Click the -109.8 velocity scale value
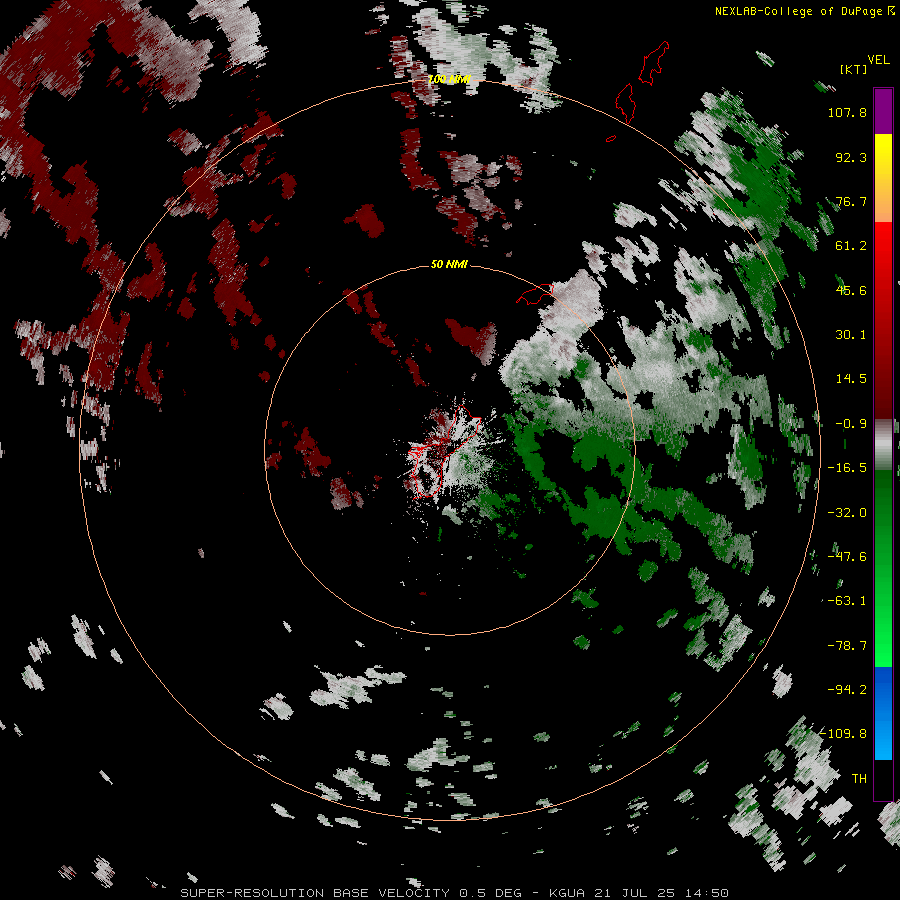Screen dimensions: 900x900 pyautogui.click(x=844, y=734)
